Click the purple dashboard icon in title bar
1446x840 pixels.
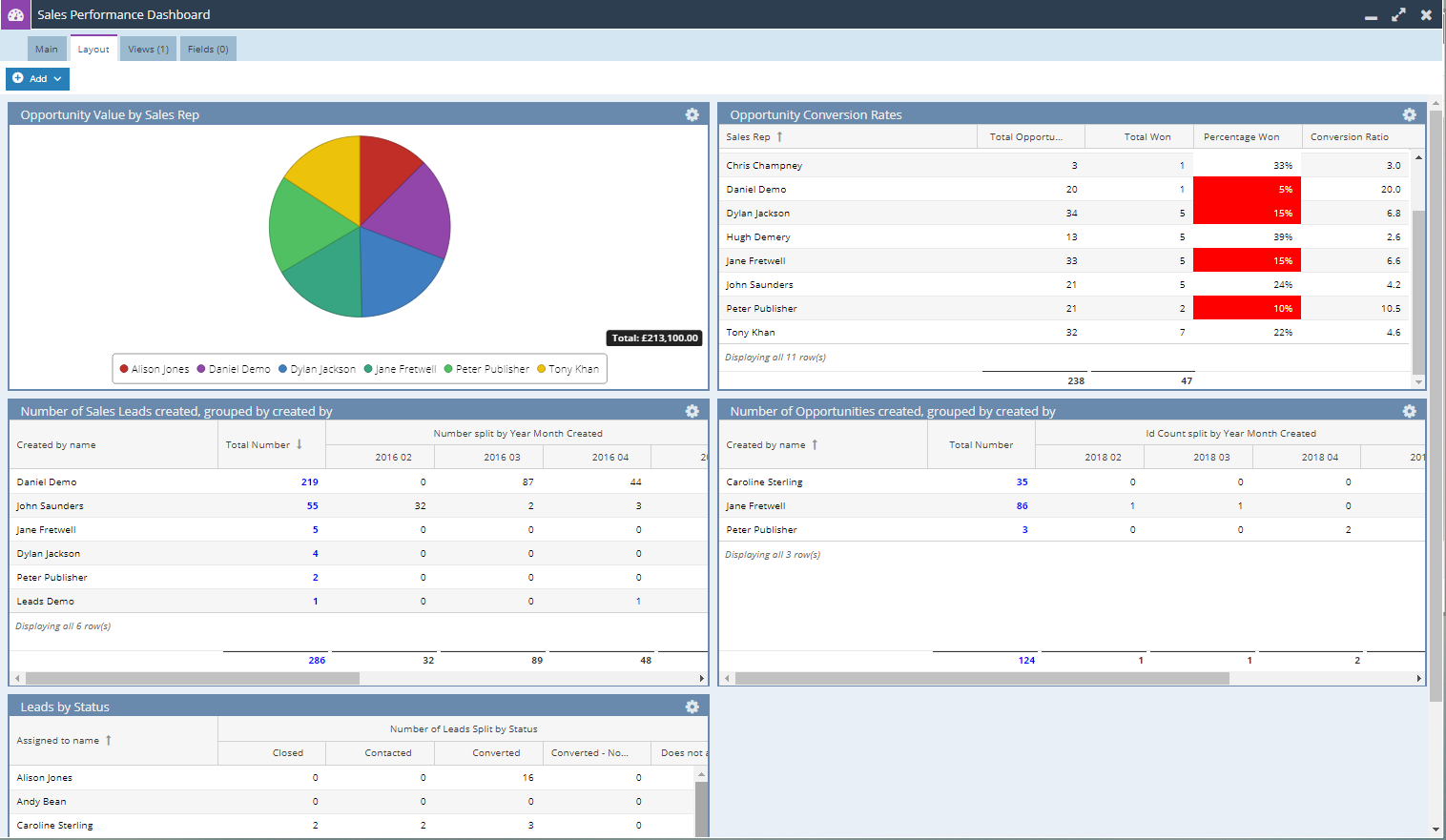pyautogui.click(x=15, y=14)
